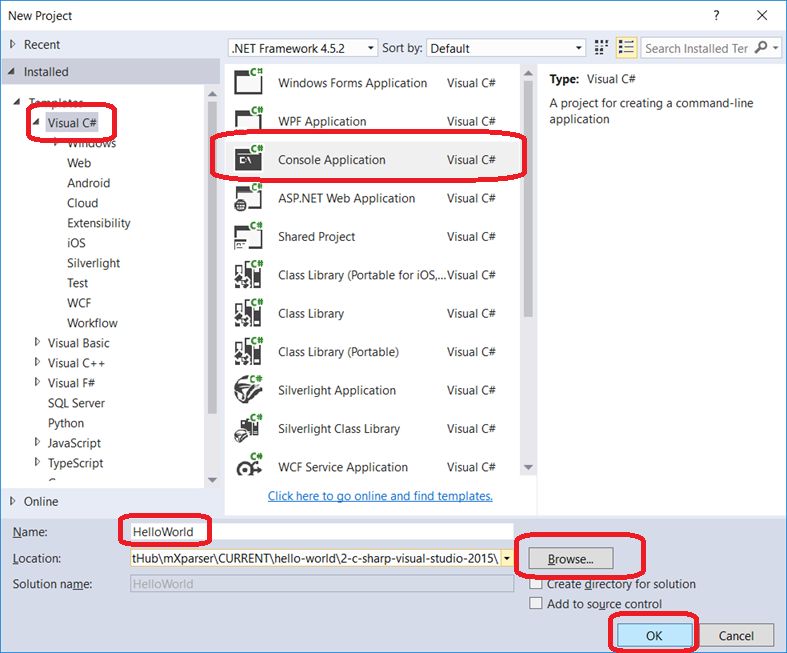Click the category tree scrollbar thumb
This screenshot has width=787, height=653.
pos(212,257)
